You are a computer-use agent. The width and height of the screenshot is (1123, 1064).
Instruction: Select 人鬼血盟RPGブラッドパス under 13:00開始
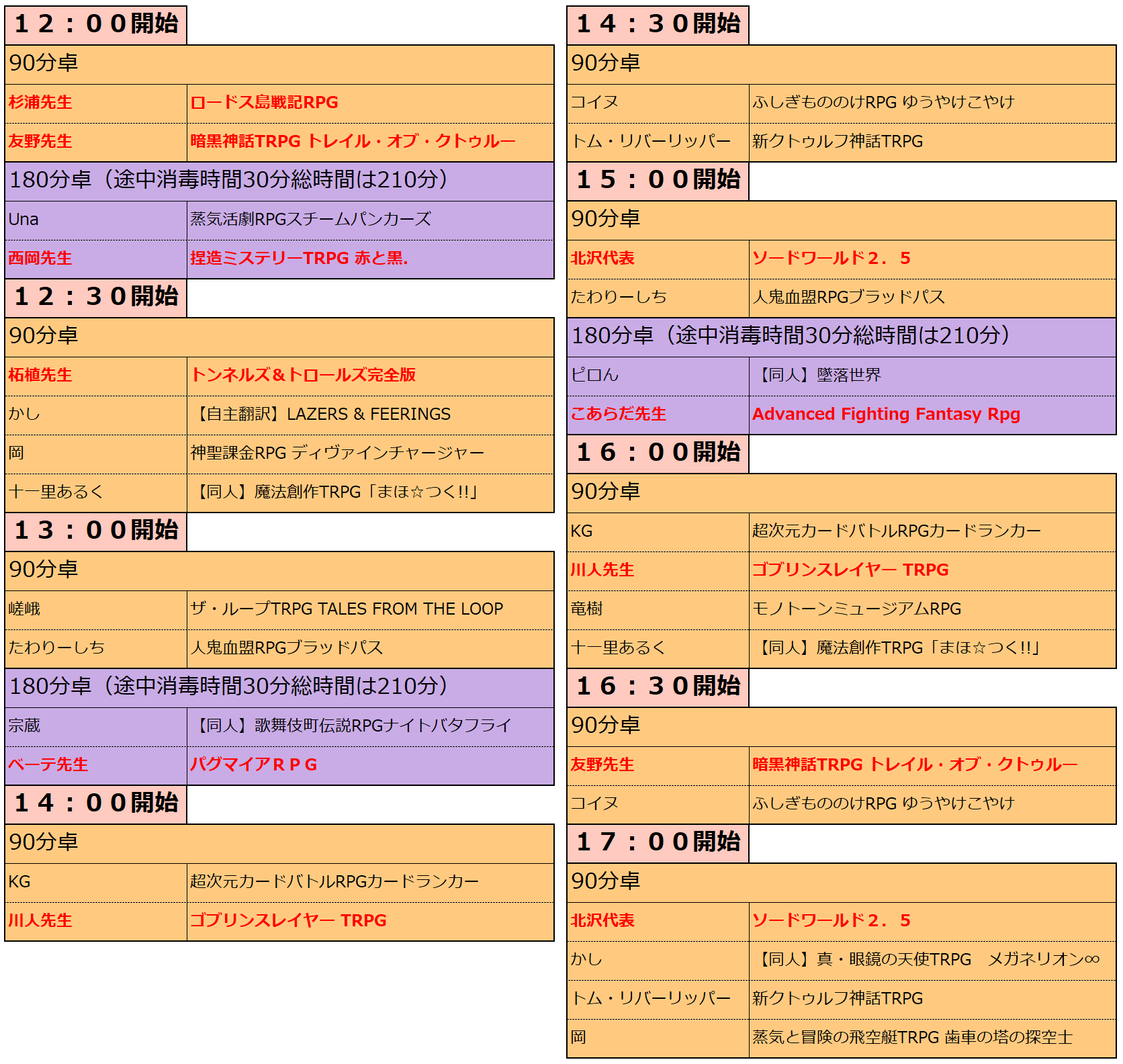[x=287, y=648]
